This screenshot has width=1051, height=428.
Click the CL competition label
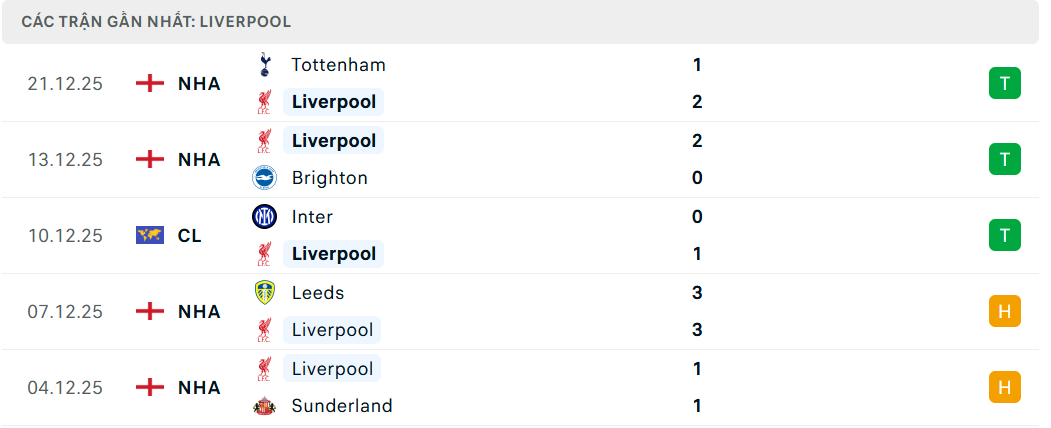point(189,236)
